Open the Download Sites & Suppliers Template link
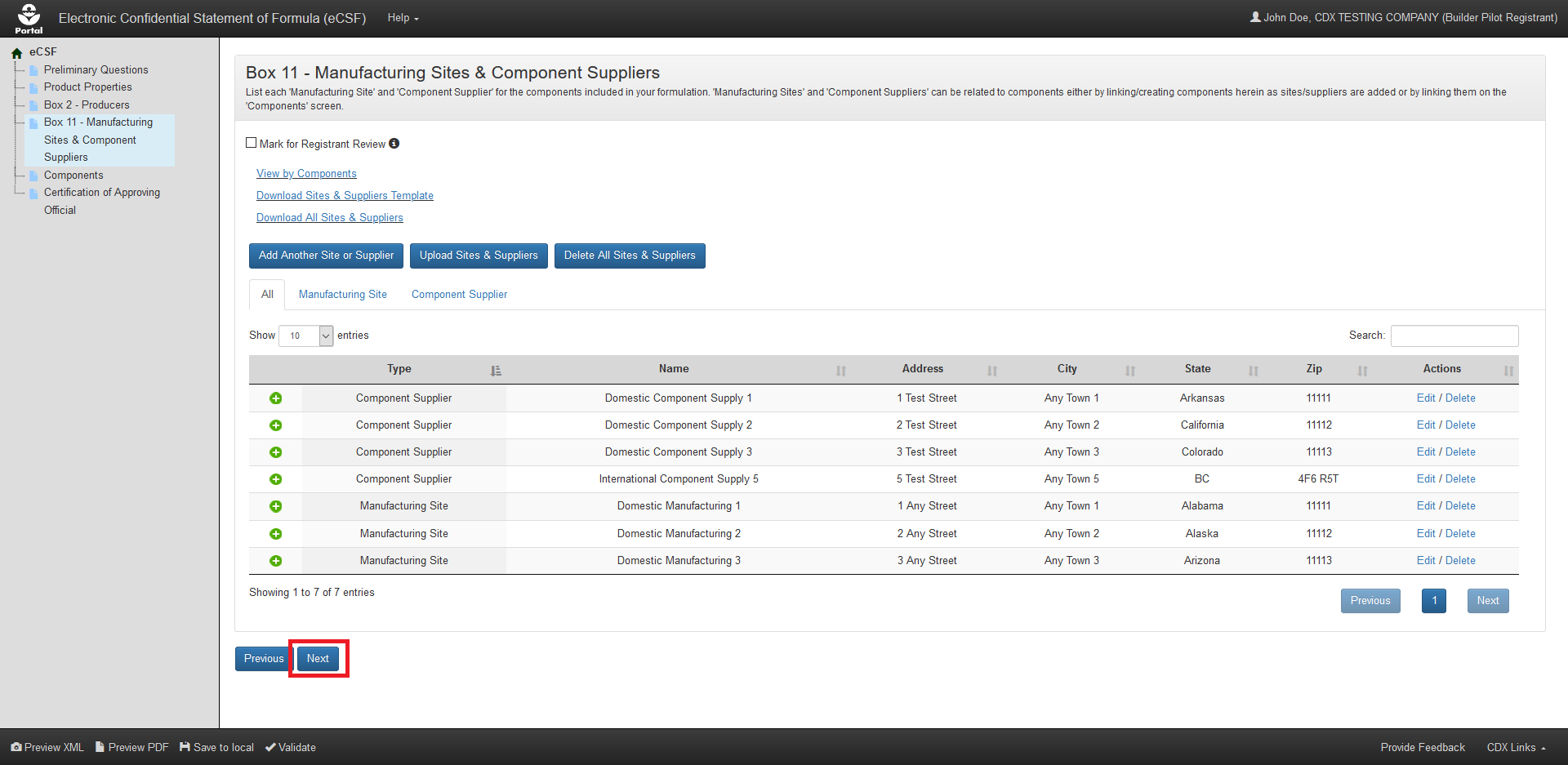The height and width of the screenshot is (765, 1568). click(345, 196)
